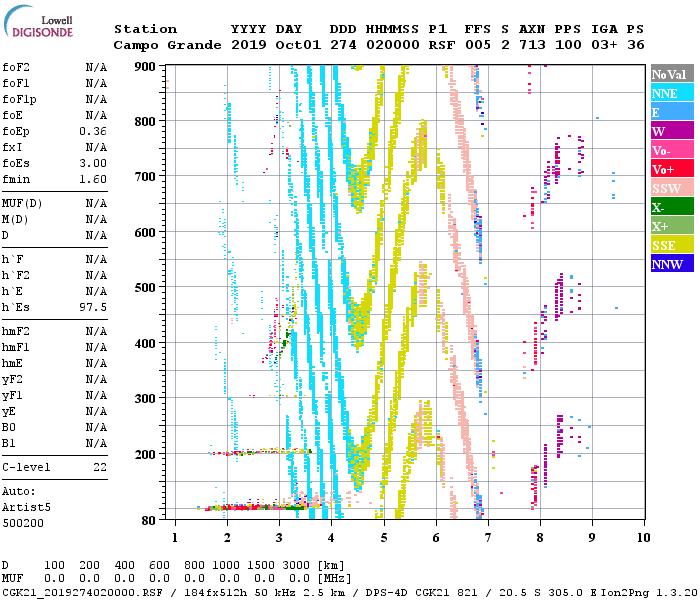700x600 pixels.
Task: Click the RSF program value
Action: point(442,45)
